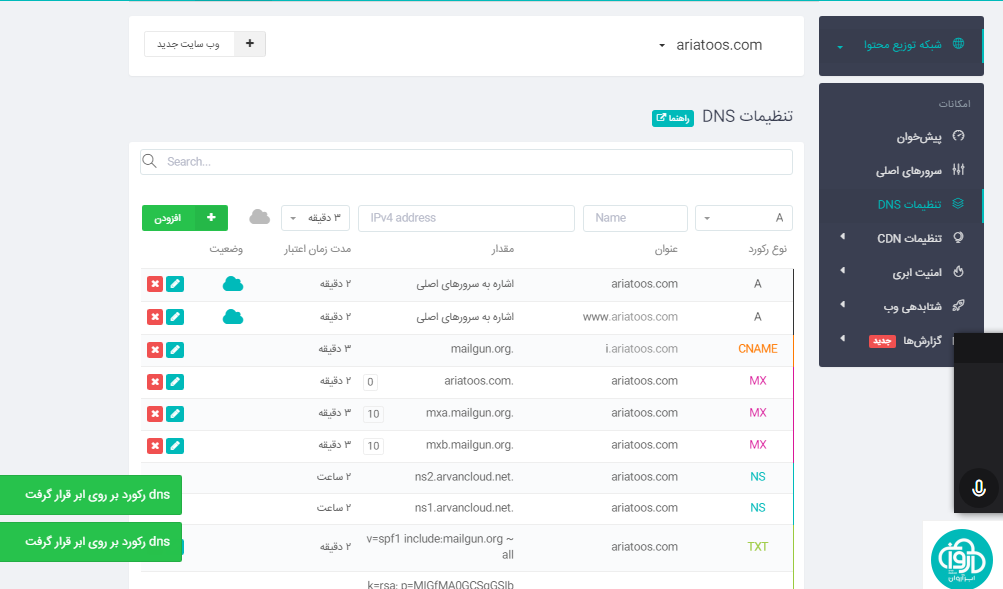Delete the ariatoos.com A record
1003x589 pixels.
tap(155, 284)
